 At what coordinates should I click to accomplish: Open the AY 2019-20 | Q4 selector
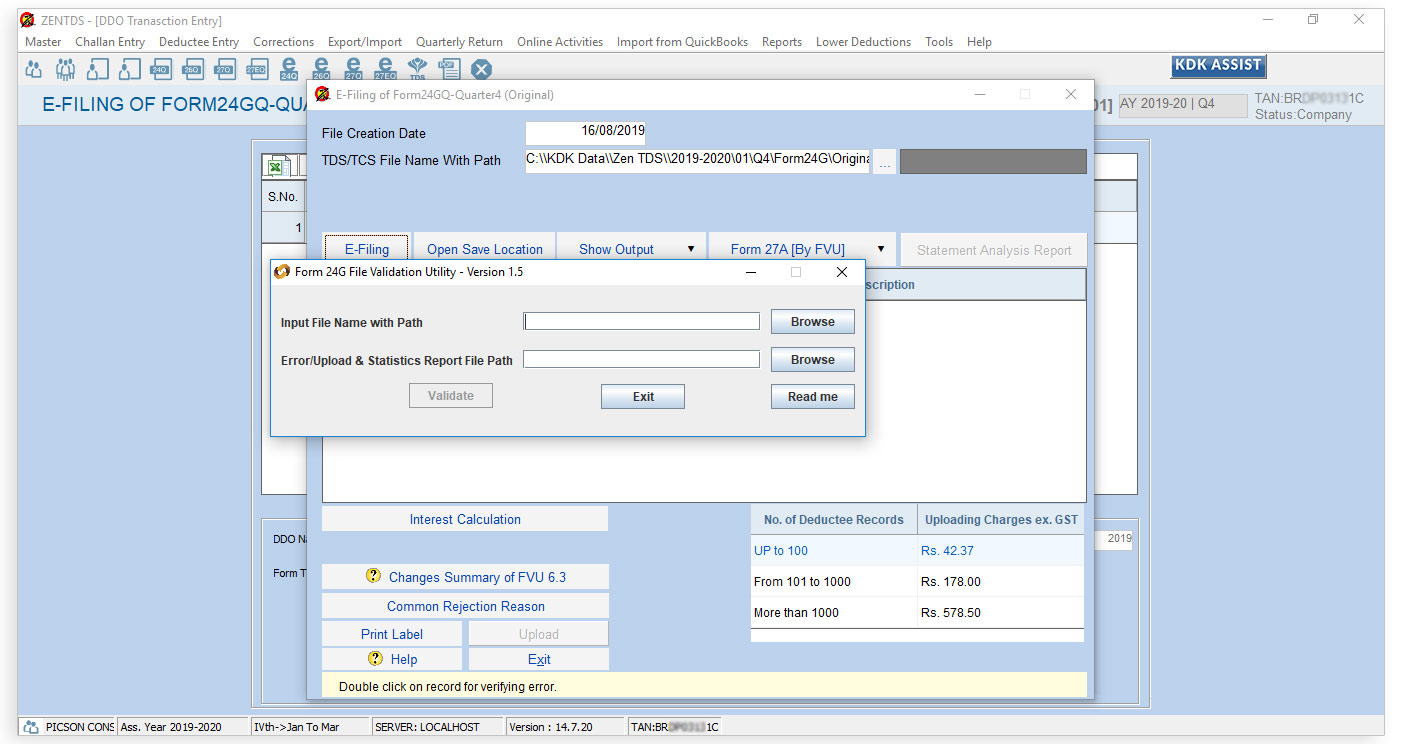click(1182, 104)
